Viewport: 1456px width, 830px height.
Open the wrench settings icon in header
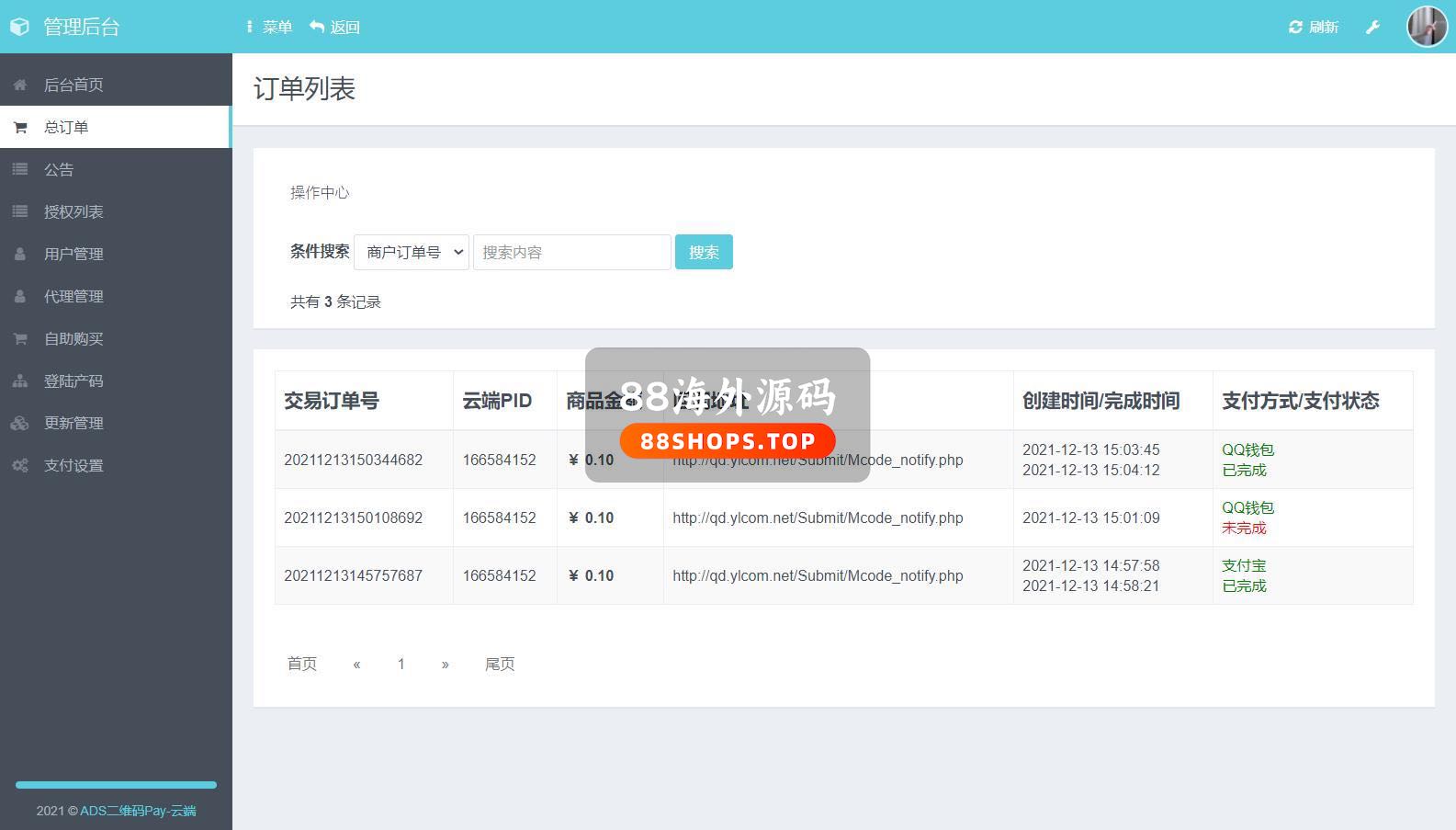pos(1372,28)
